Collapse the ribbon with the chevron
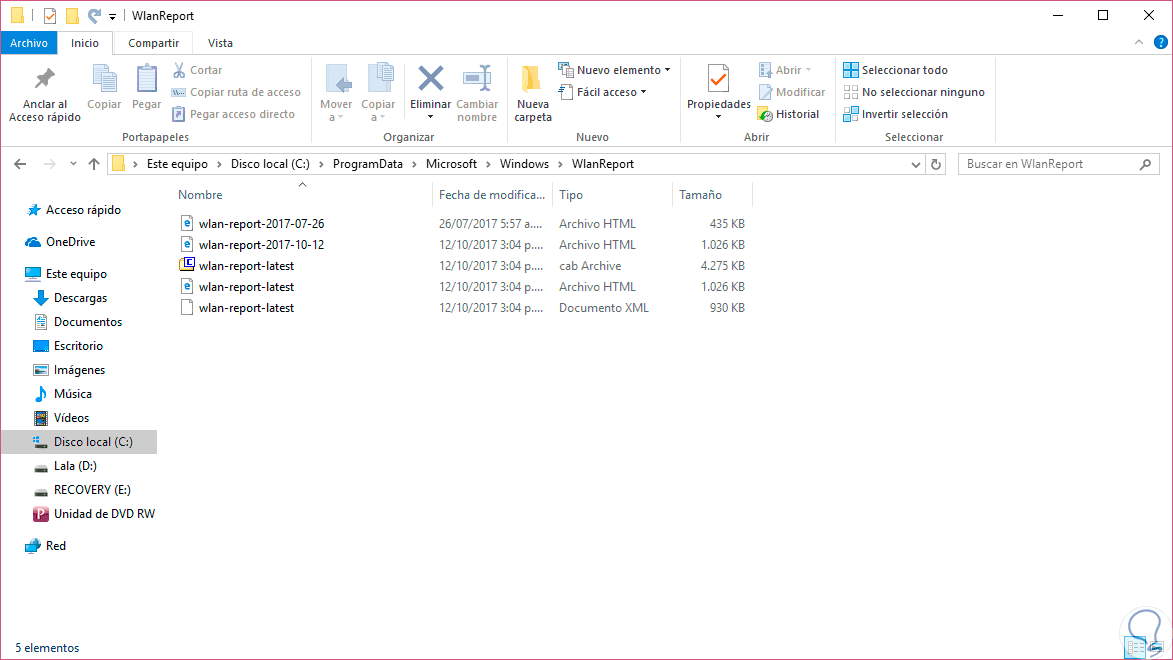 1139,43
